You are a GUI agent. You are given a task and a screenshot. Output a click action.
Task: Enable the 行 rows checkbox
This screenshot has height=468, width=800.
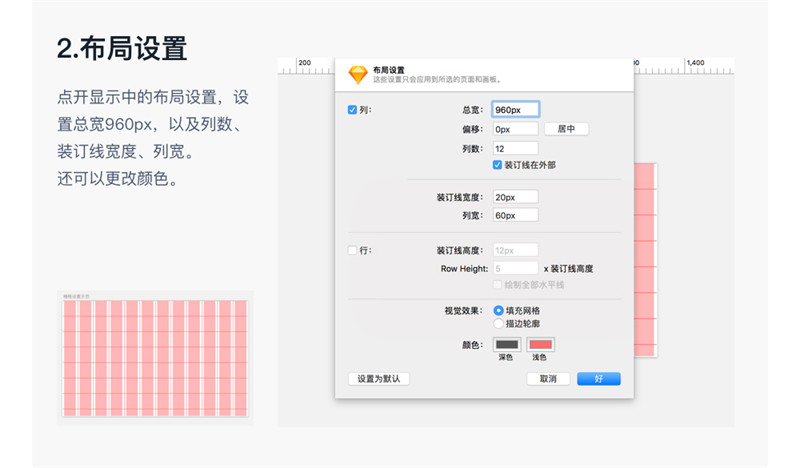(x=352, y=250)
